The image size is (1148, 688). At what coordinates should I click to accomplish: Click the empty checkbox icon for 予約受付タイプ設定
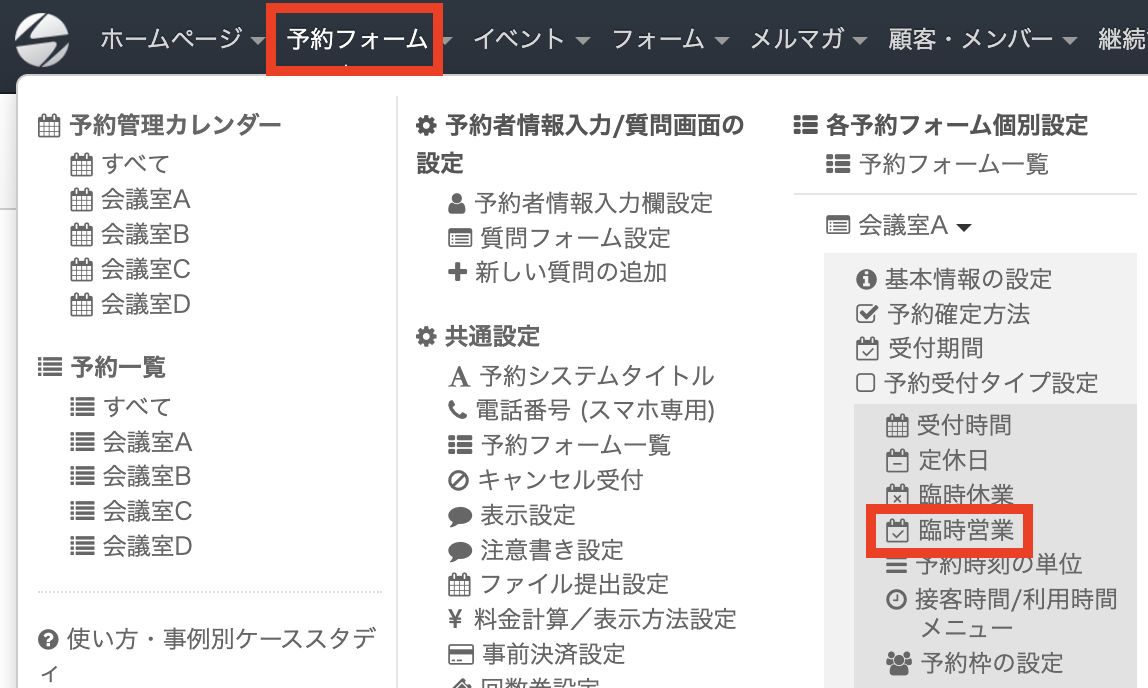click(865, 383)
